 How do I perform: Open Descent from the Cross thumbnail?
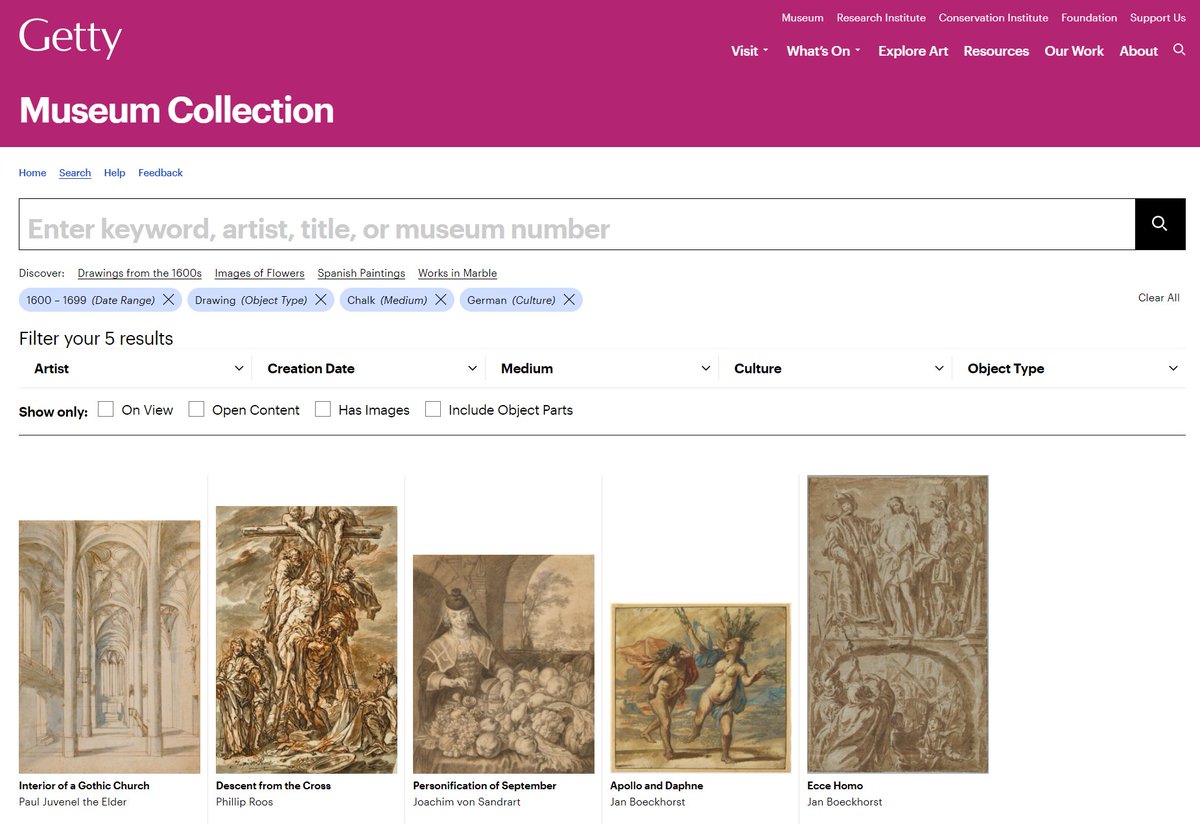tap(307, 640)
